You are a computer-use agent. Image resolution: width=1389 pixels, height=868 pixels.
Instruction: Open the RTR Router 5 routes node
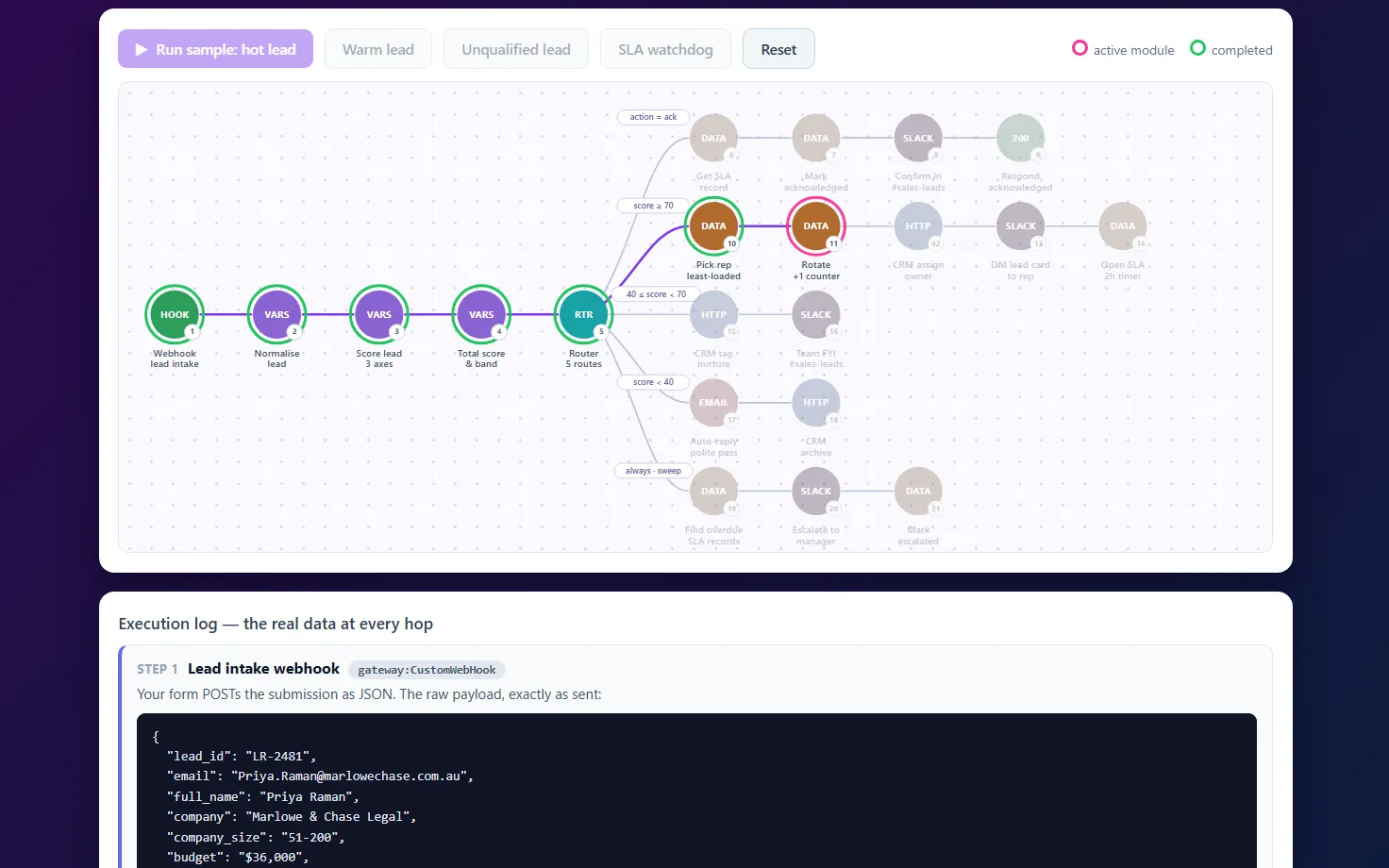click(584, 315)
